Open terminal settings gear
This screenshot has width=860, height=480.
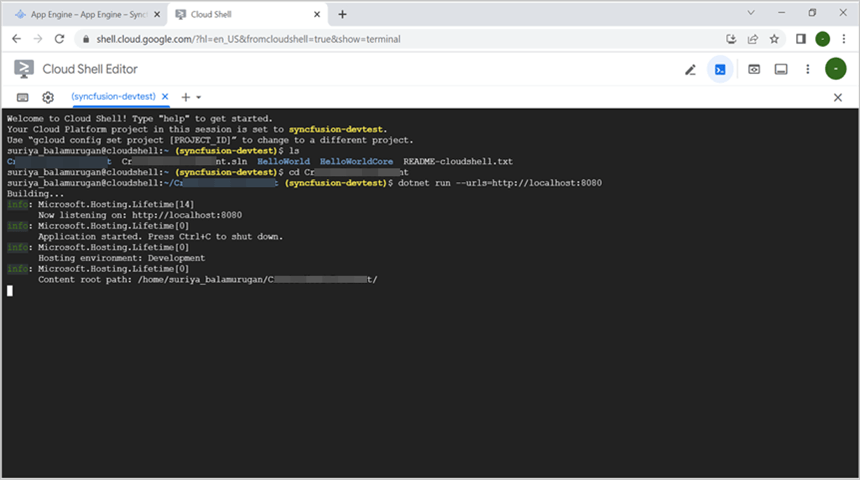click(48, 97)
